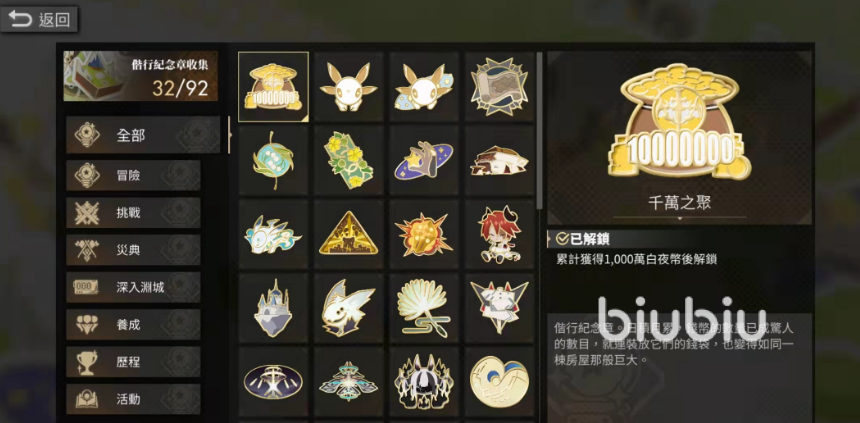Select the explosion burst badge
This screenshot has width=860, height=423.
(x=424, y=234)
